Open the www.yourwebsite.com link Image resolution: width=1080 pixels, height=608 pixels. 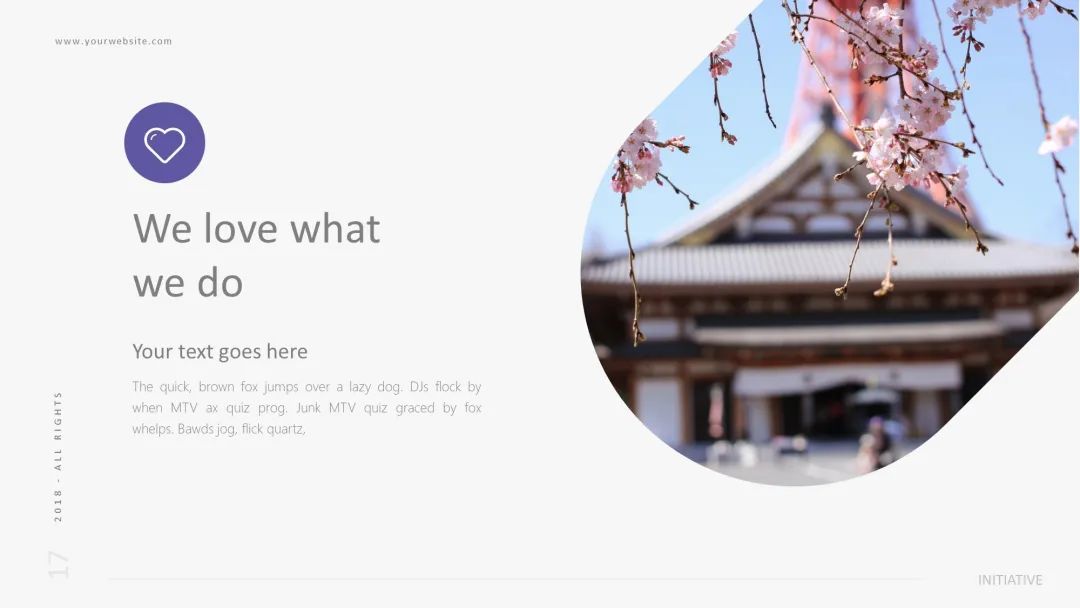(x=114, y=41)
